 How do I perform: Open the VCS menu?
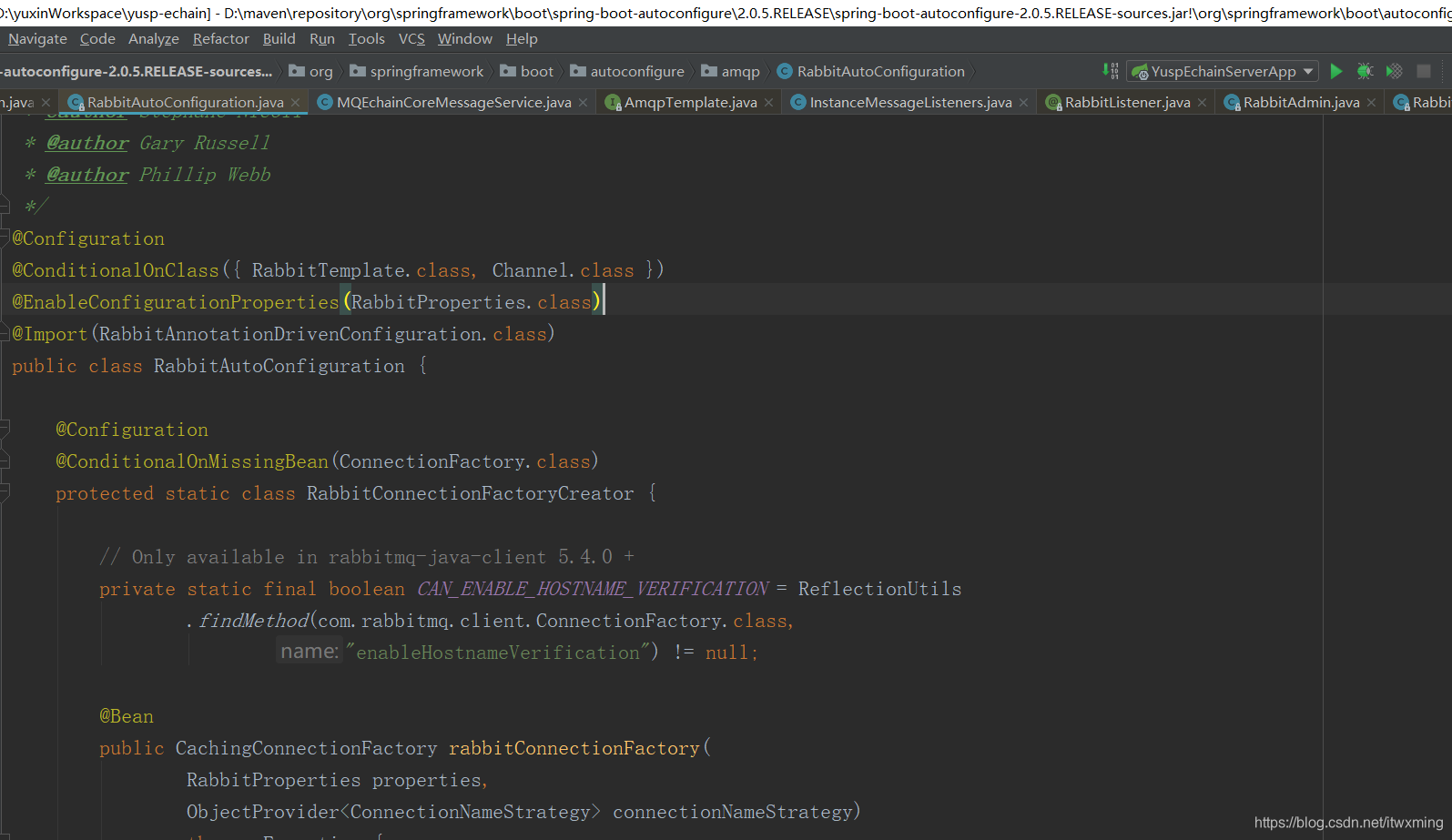click(x=411, y=39)
